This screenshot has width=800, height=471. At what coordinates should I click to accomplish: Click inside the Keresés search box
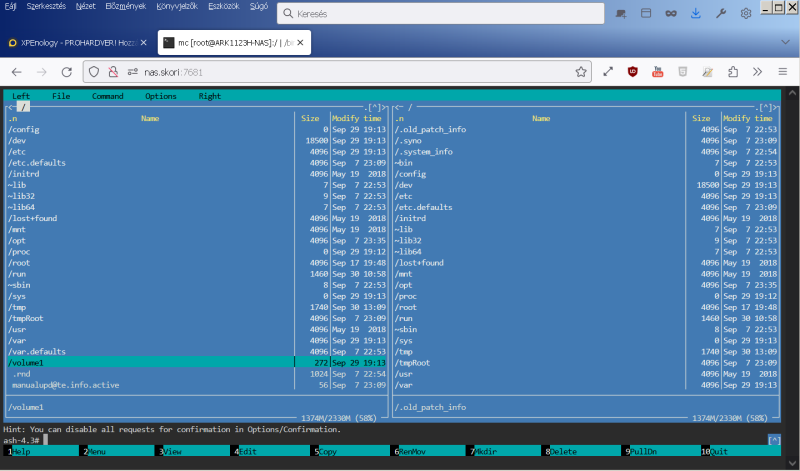tap(440, 14)
